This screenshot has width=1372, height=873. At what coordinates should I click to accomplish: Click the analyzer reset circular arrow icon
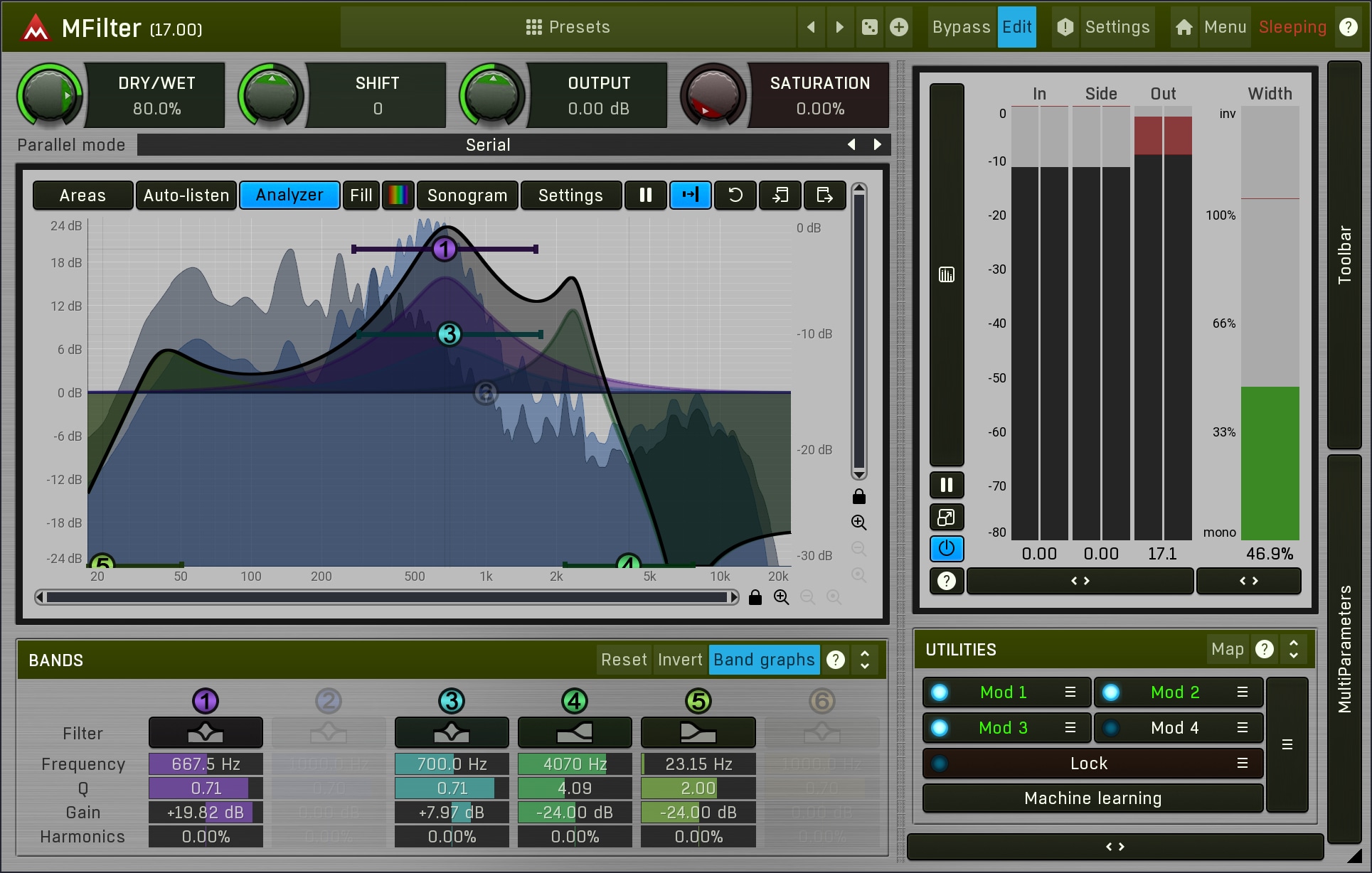click(x=735, y=195)
